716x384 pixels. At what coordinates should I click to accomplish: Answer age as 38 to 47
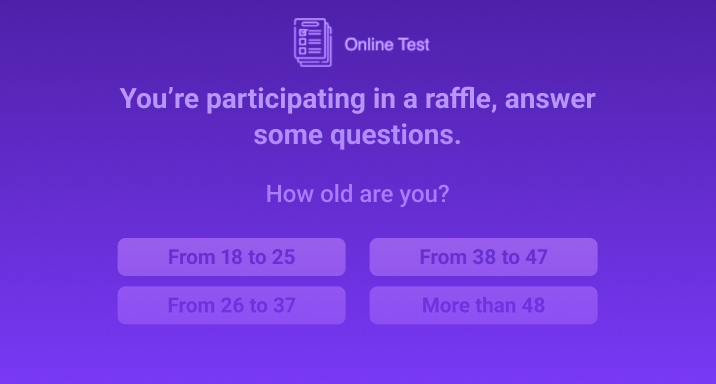pos(484,257)
